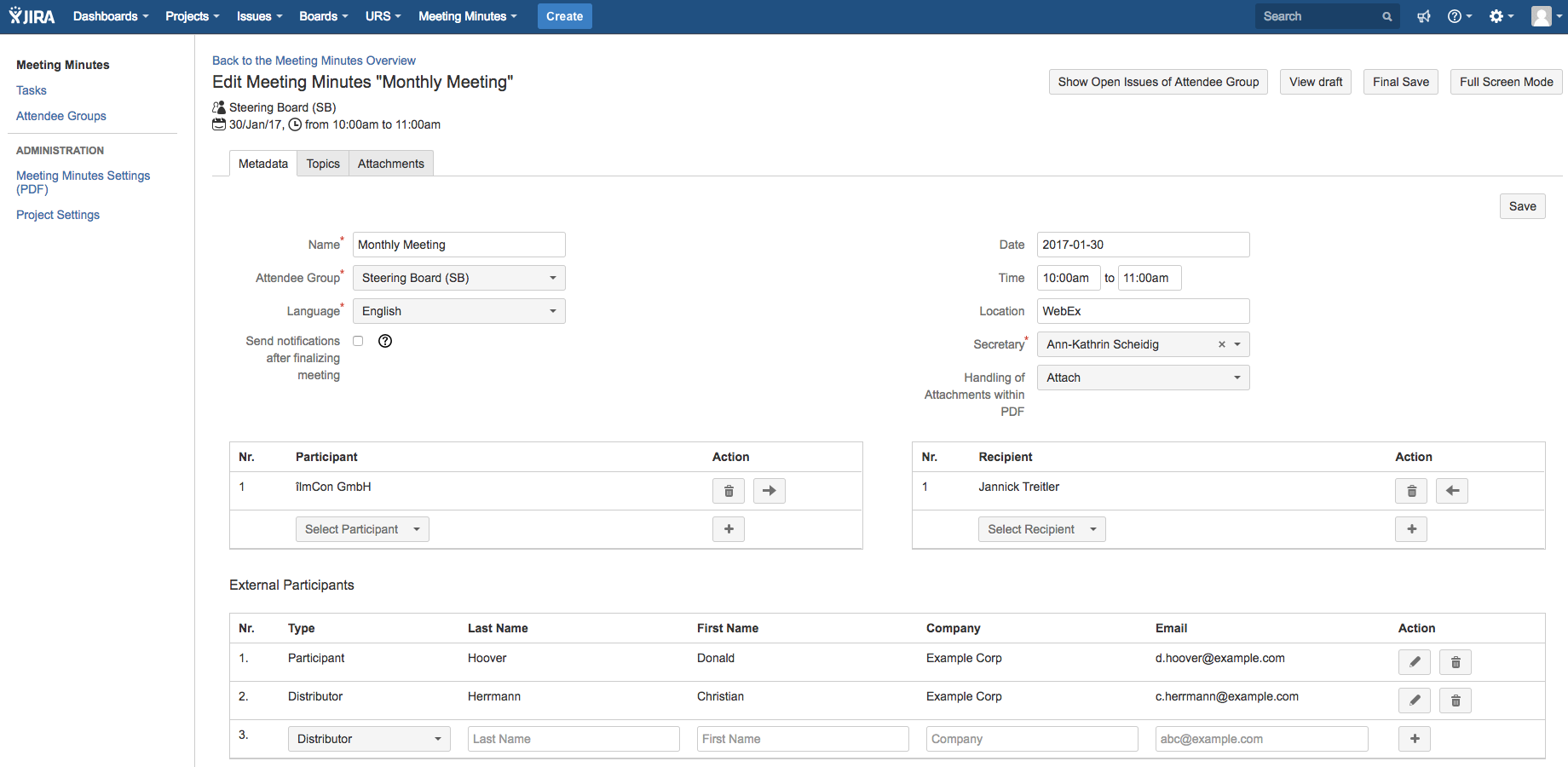Open the Boards menu

point(324,16)
